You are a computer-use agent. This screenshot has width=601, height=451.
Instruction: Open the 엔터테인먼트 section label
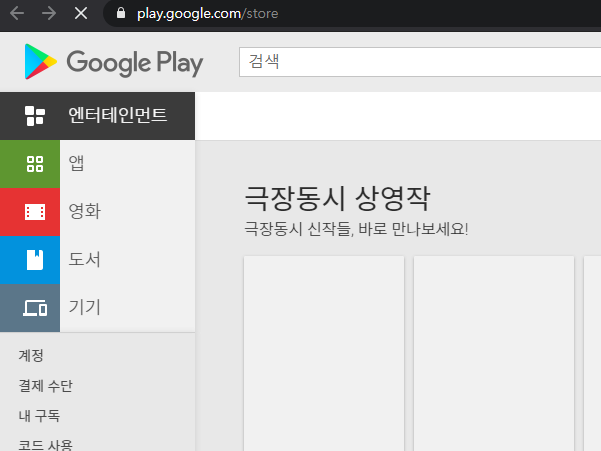[x=118, y=115]
